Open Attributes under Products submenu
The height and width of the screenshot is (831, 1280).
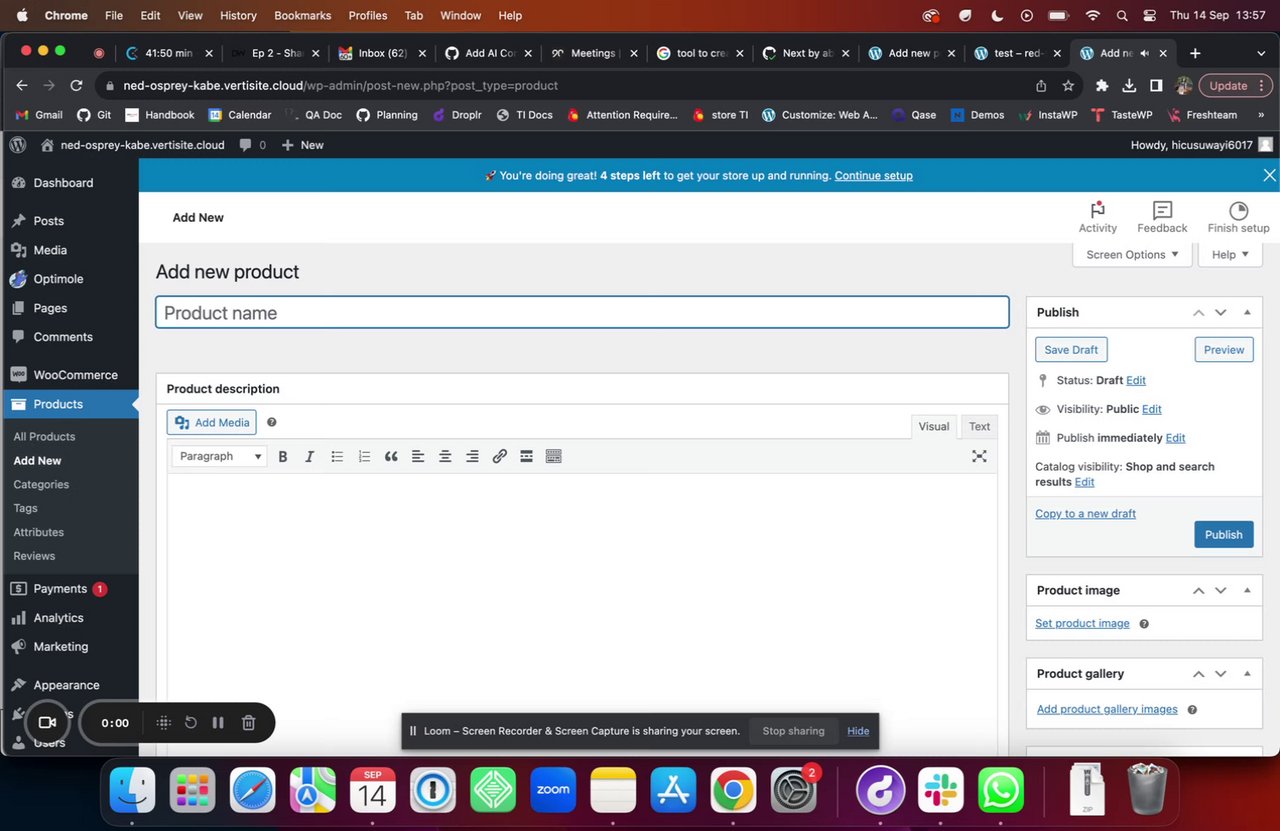(38, 532)
